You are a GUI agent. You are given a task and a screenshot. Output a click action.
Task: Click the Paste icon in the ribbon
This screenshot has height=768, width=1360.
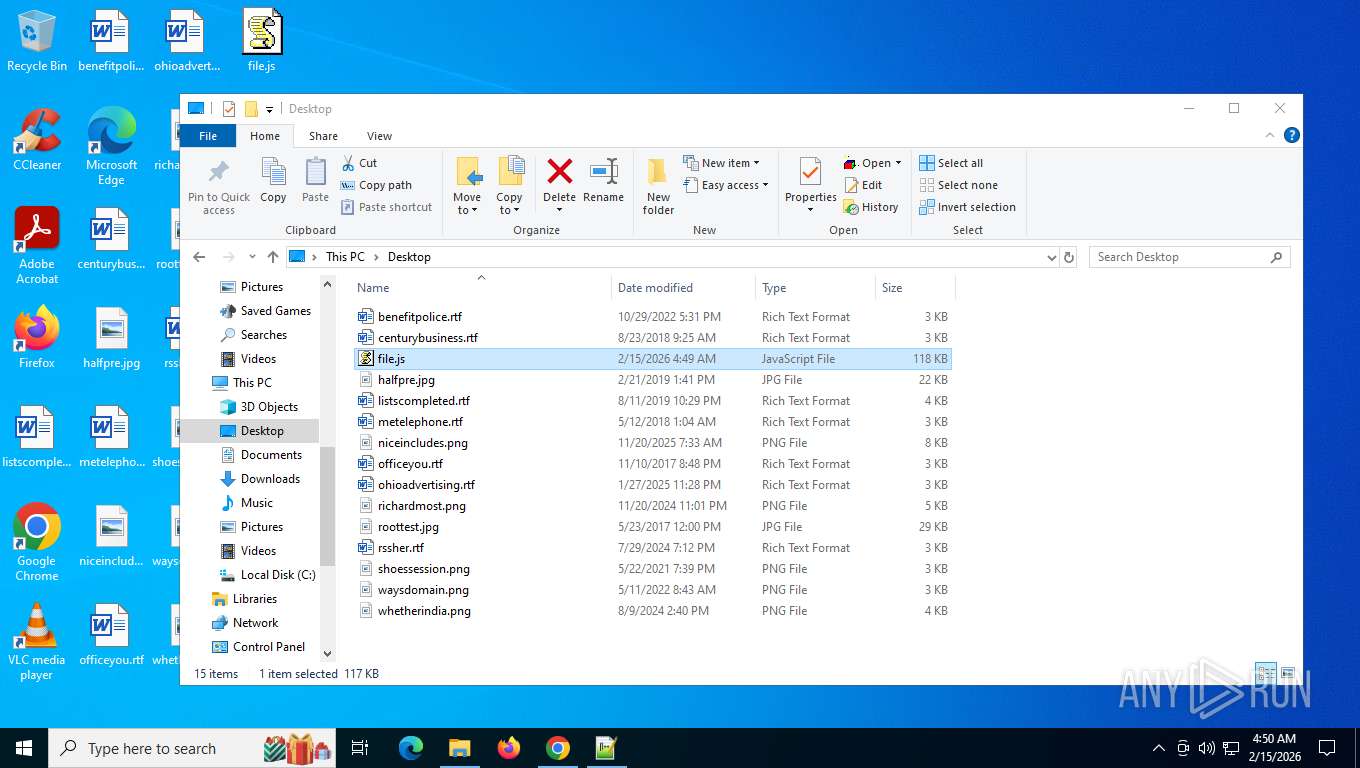click(315, 172)
